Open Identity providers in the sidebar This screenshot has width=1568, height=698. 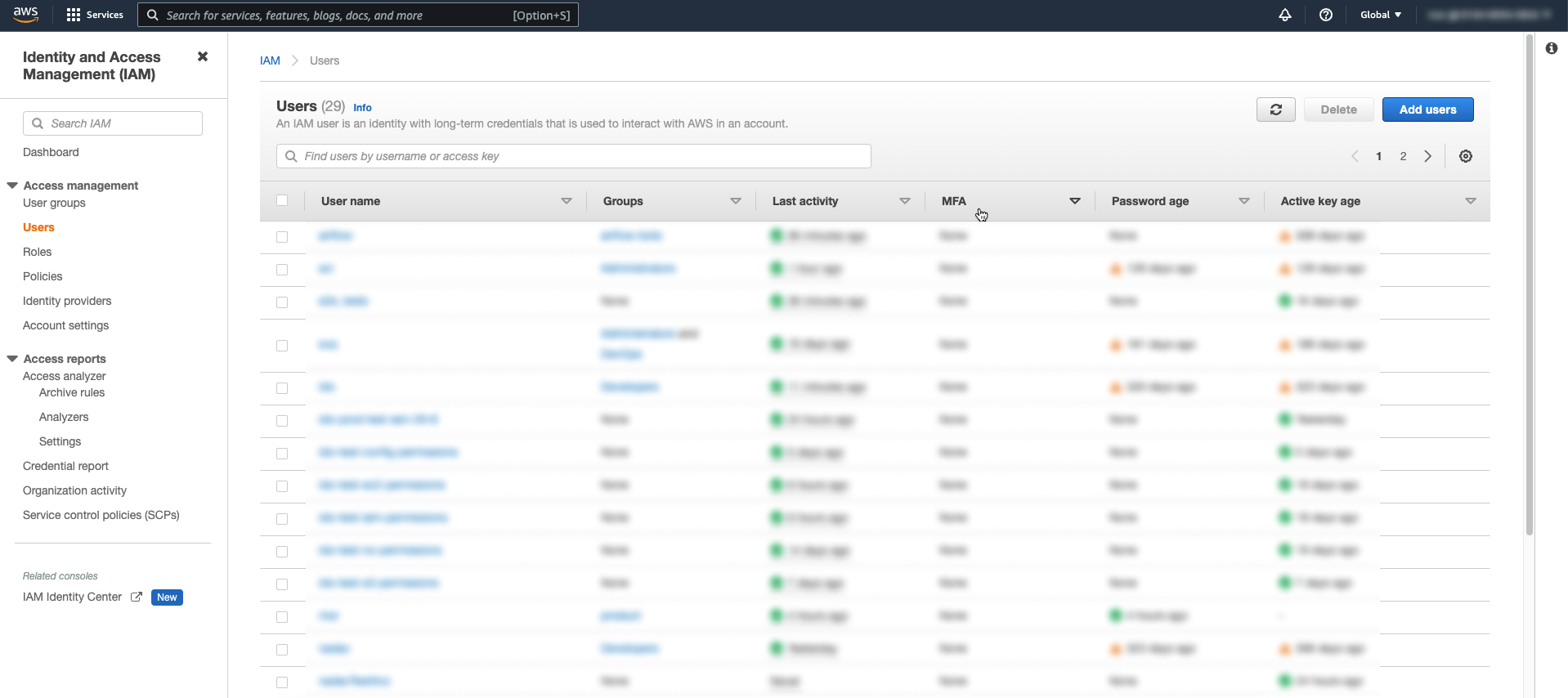pyautogui.click(x=67, y=301)
